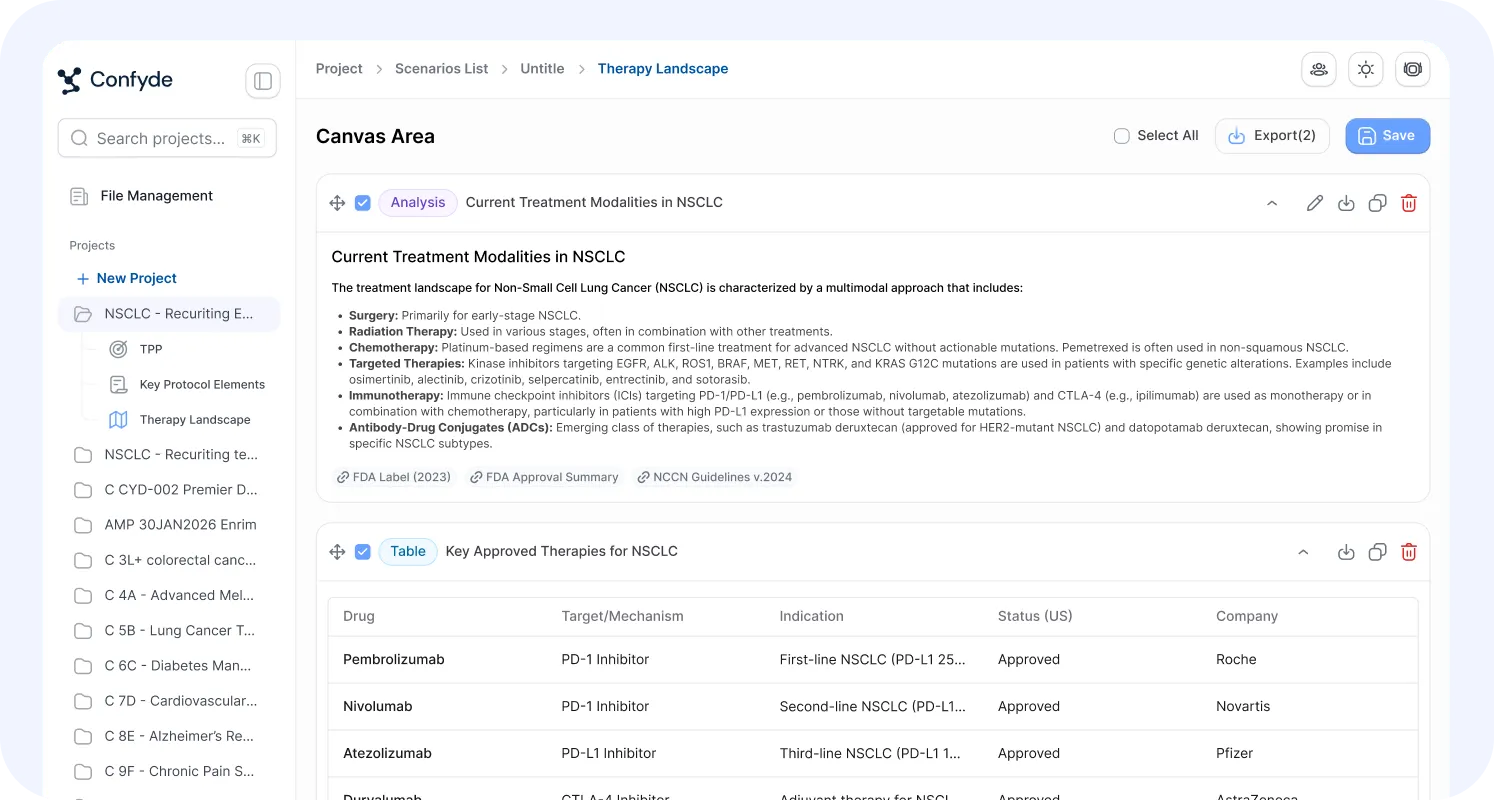Viewport: 1494px width, 800px height.
Task: Click the Therapy Landscape map icon
Action: [x=118, y=420]
